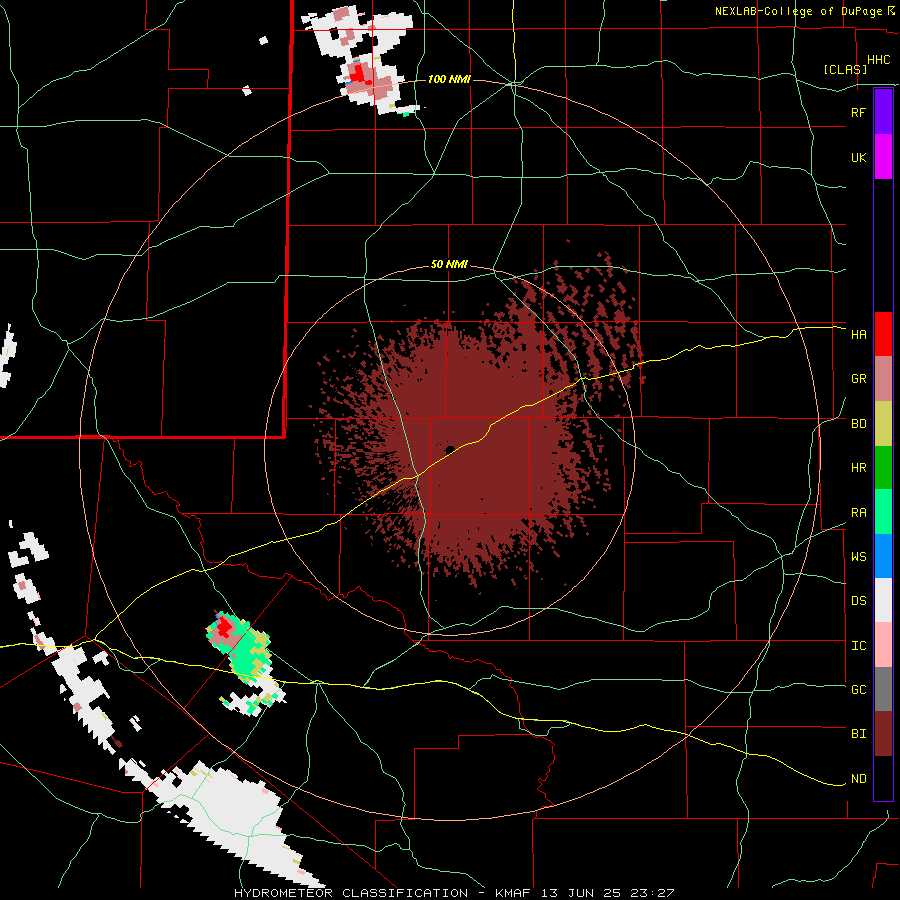Click the '[CLAS]' units label
The image size is (900, 900).
[845, 69]
